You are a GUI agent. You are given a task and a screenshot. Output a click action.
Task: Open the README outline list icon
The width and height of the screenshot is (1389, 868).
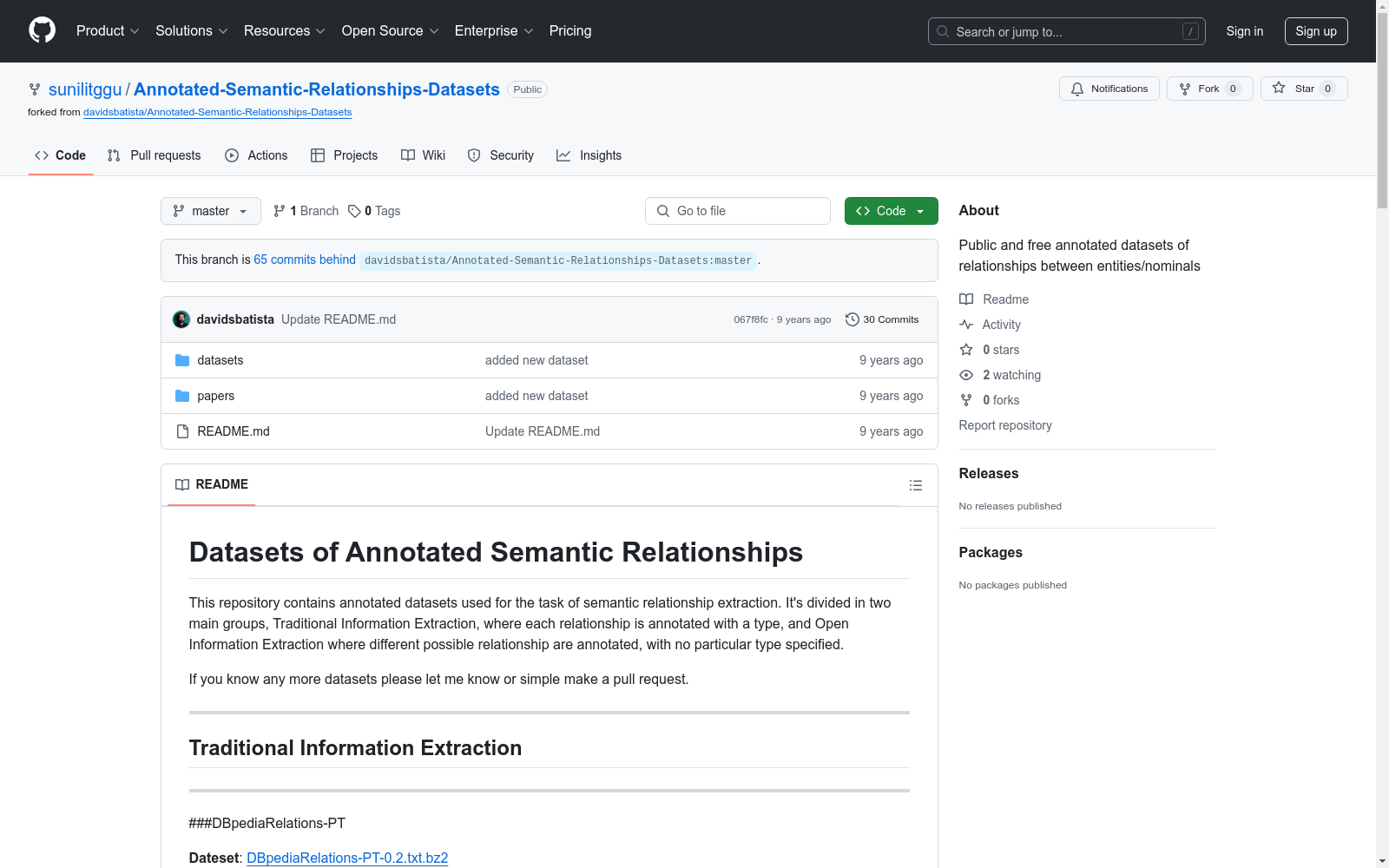[915, 485]
